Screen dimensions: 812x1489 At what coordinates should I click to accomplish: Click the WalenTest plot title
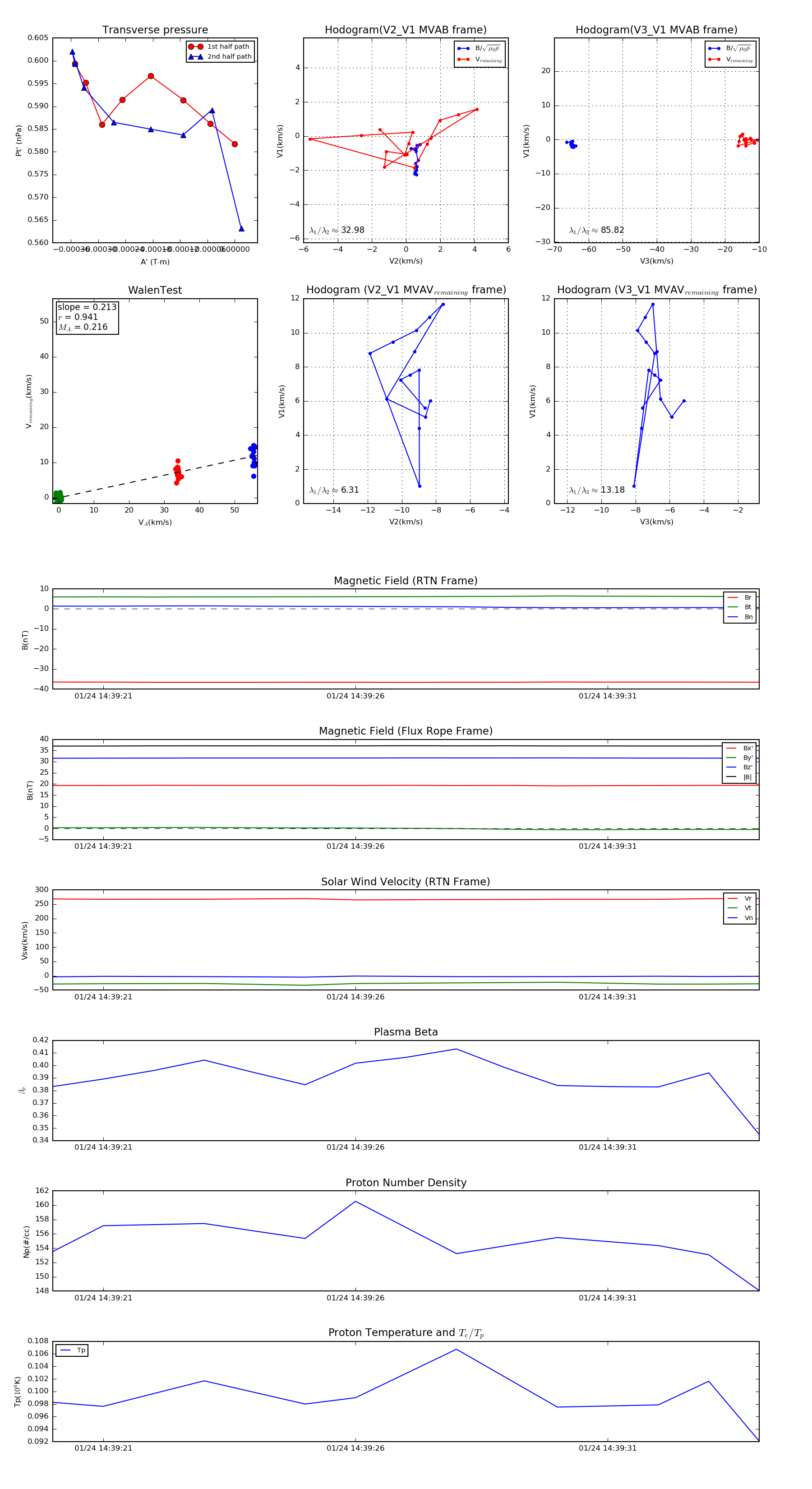(x=155, y=290)
